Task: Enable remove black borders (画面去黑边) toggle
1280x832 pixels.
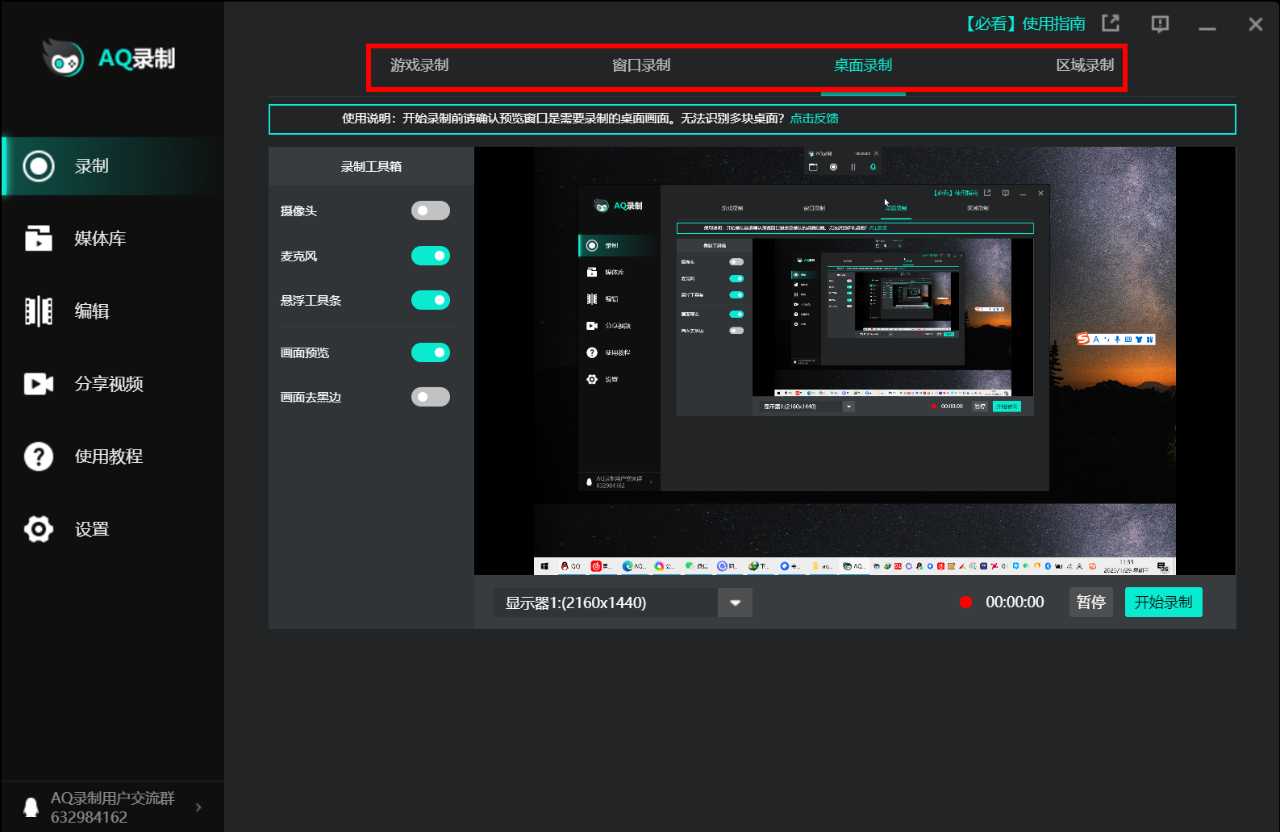Action: pyautogui.click(x=430, y=397)
